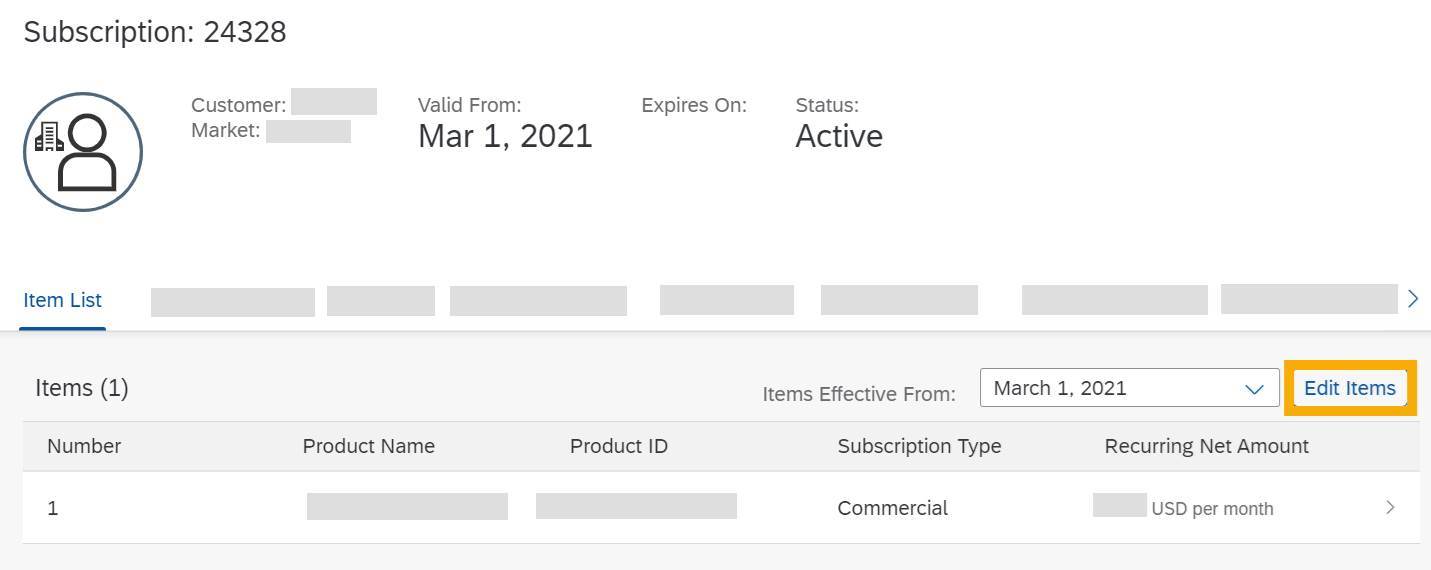Screen dimensions: 1431x570
Task: Select the Product Name column header
Action: point(369,446)
